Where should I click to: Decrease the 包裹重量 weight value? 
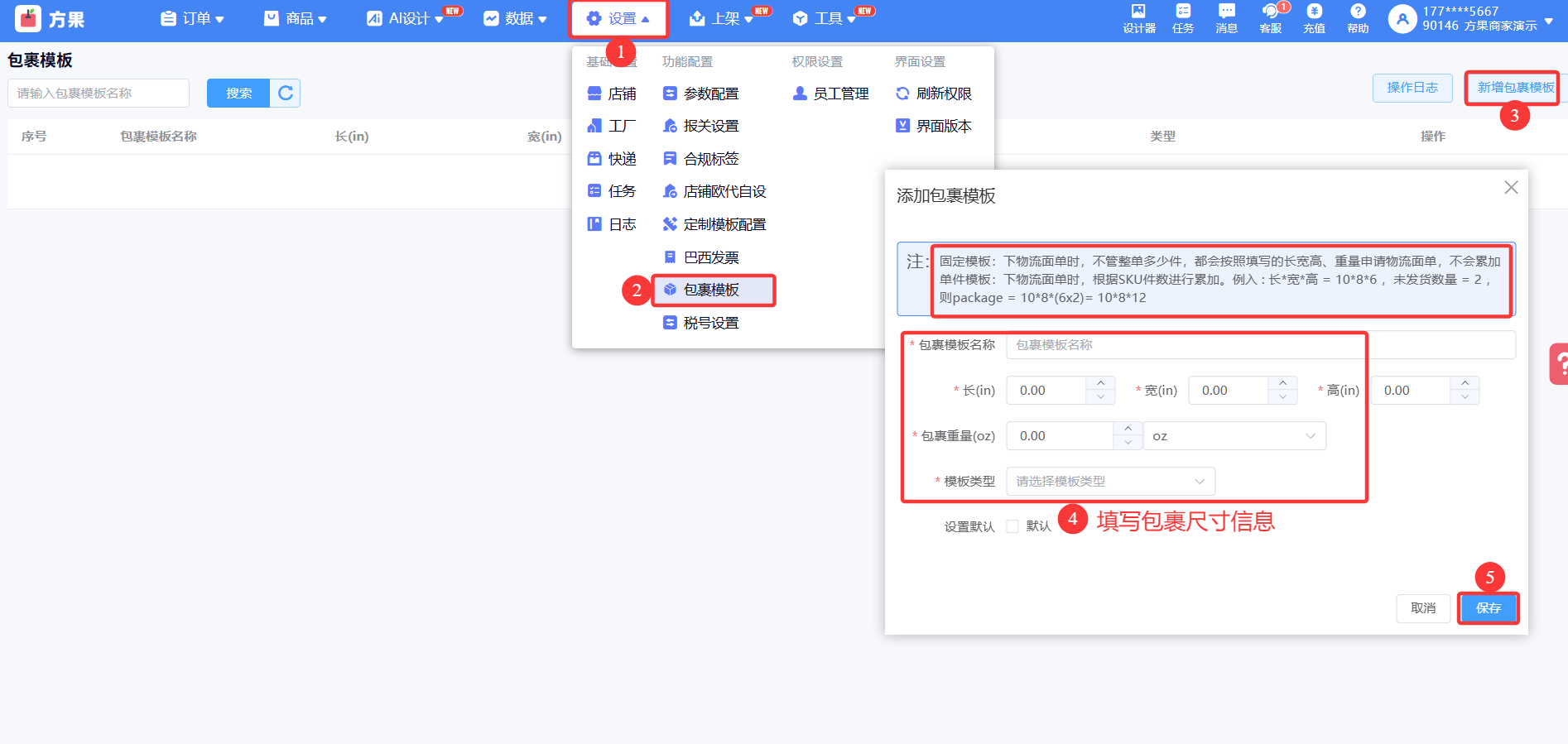1128,443
